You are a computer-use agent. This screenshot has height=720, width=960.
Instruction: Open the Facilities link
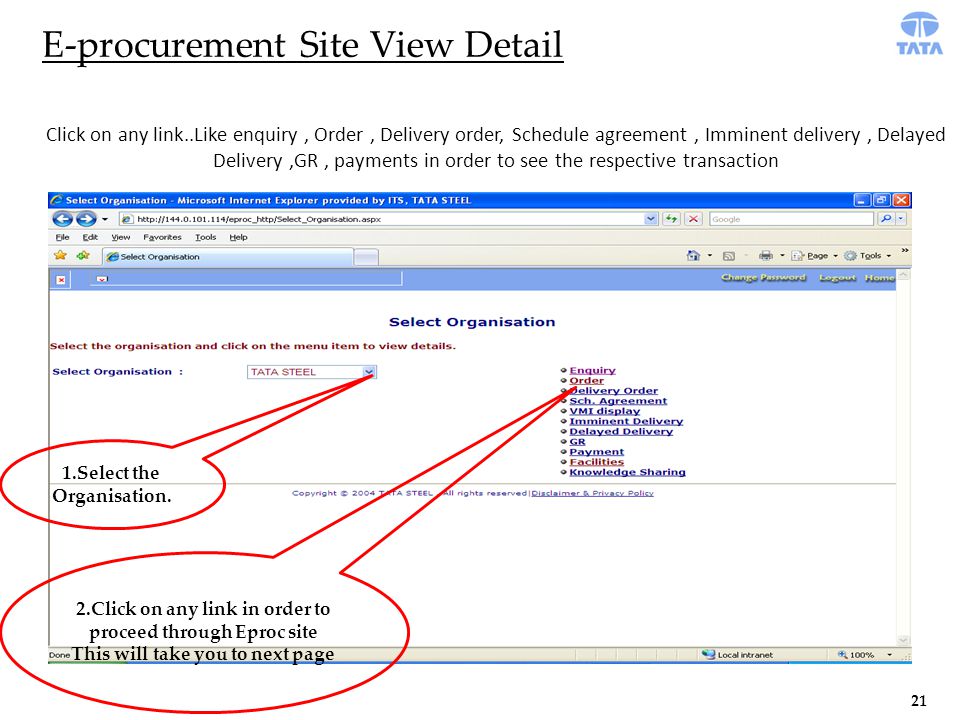pos(596,462)
